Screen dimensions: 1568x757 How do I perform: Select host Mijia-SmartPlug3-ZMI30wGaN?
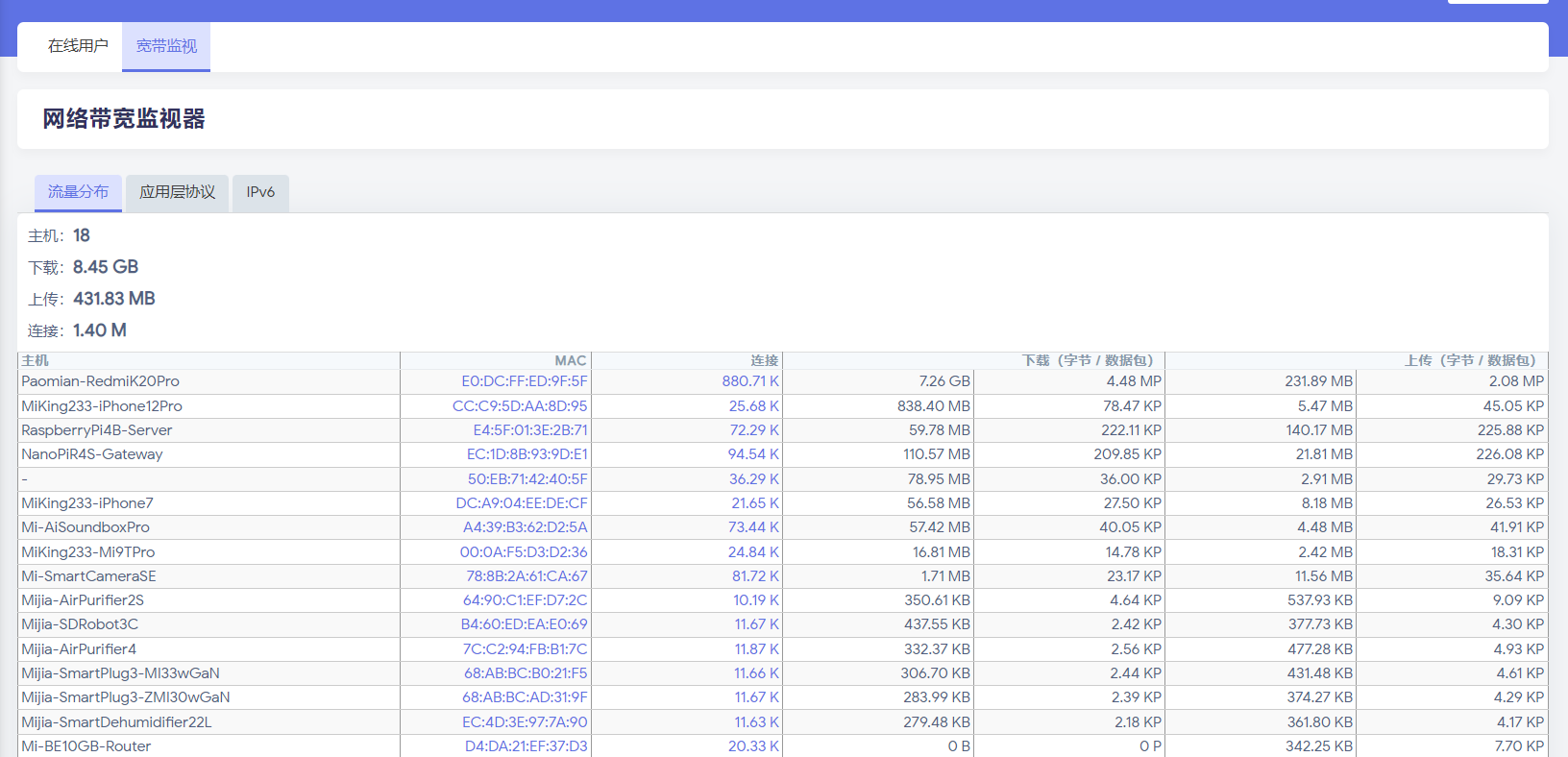coord(126,697)
